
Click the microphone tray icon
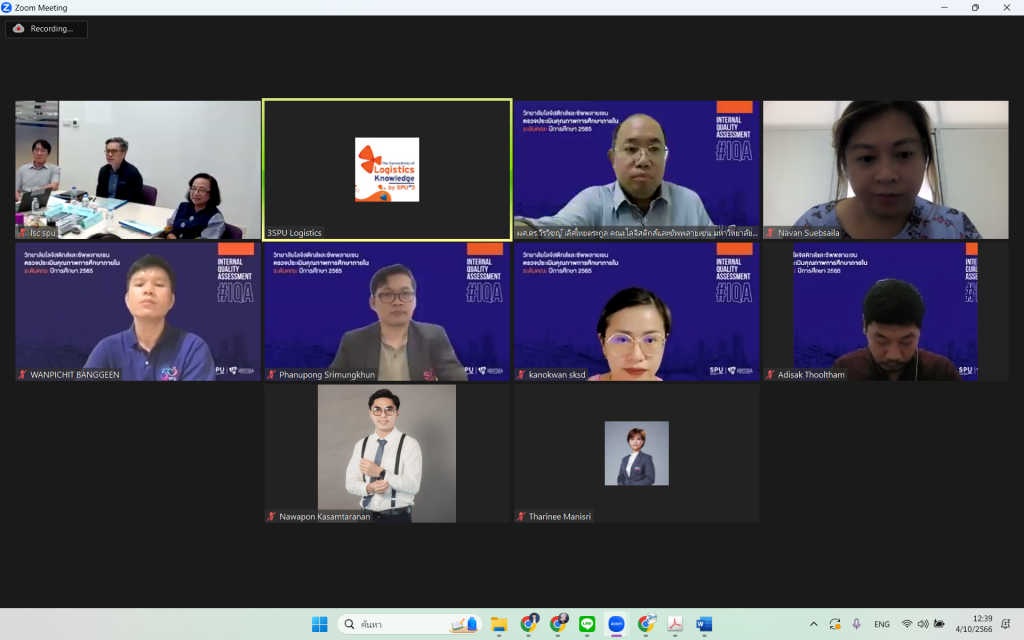click(x=856, y=624)
